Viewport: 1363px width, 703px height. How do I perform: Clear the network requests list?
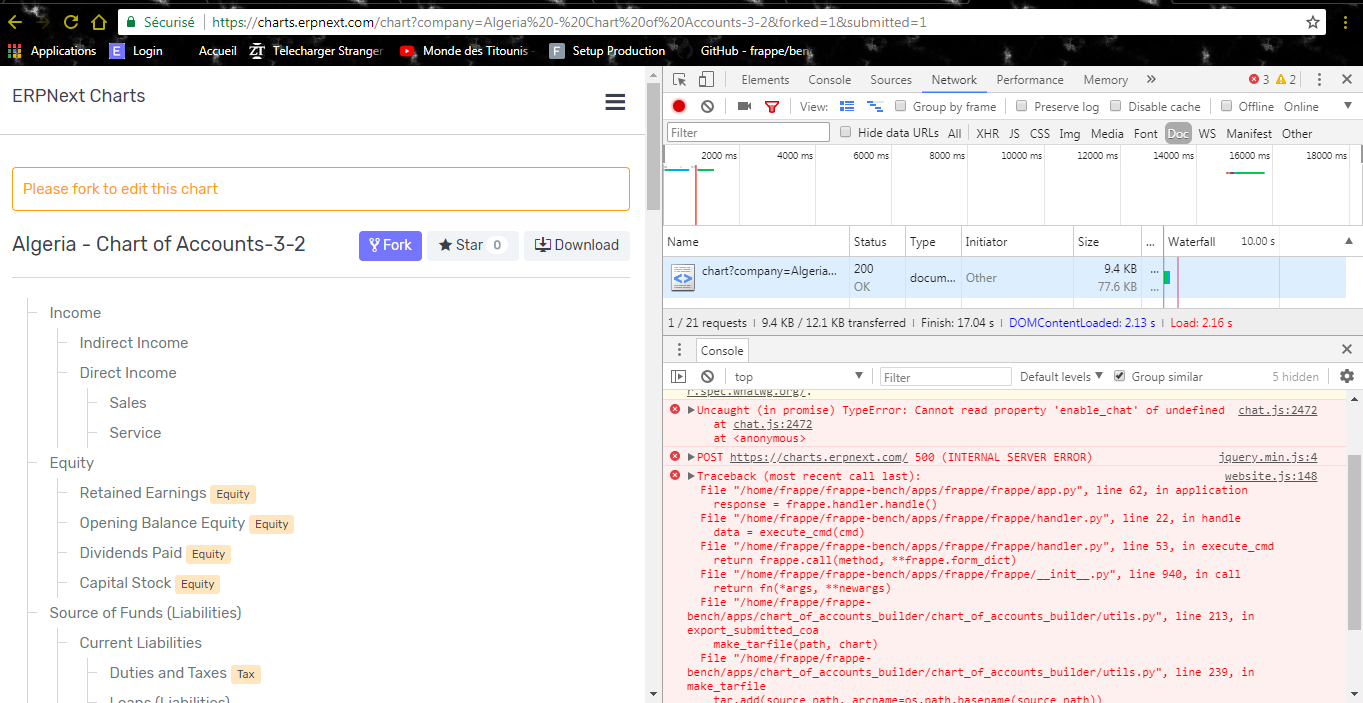[x=706, y=106]
